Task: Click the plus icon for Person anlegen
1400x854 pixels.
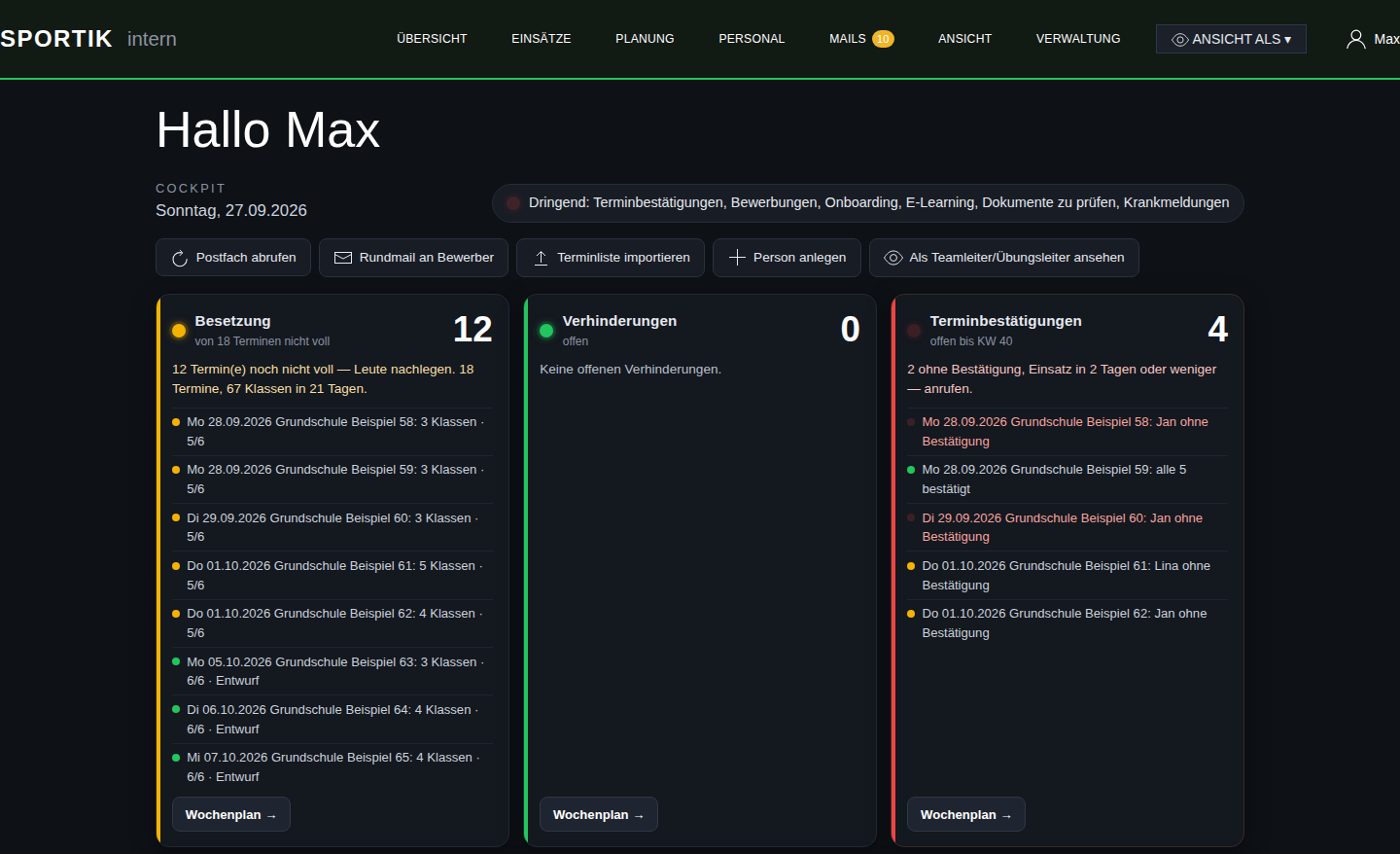Action: 737,258
